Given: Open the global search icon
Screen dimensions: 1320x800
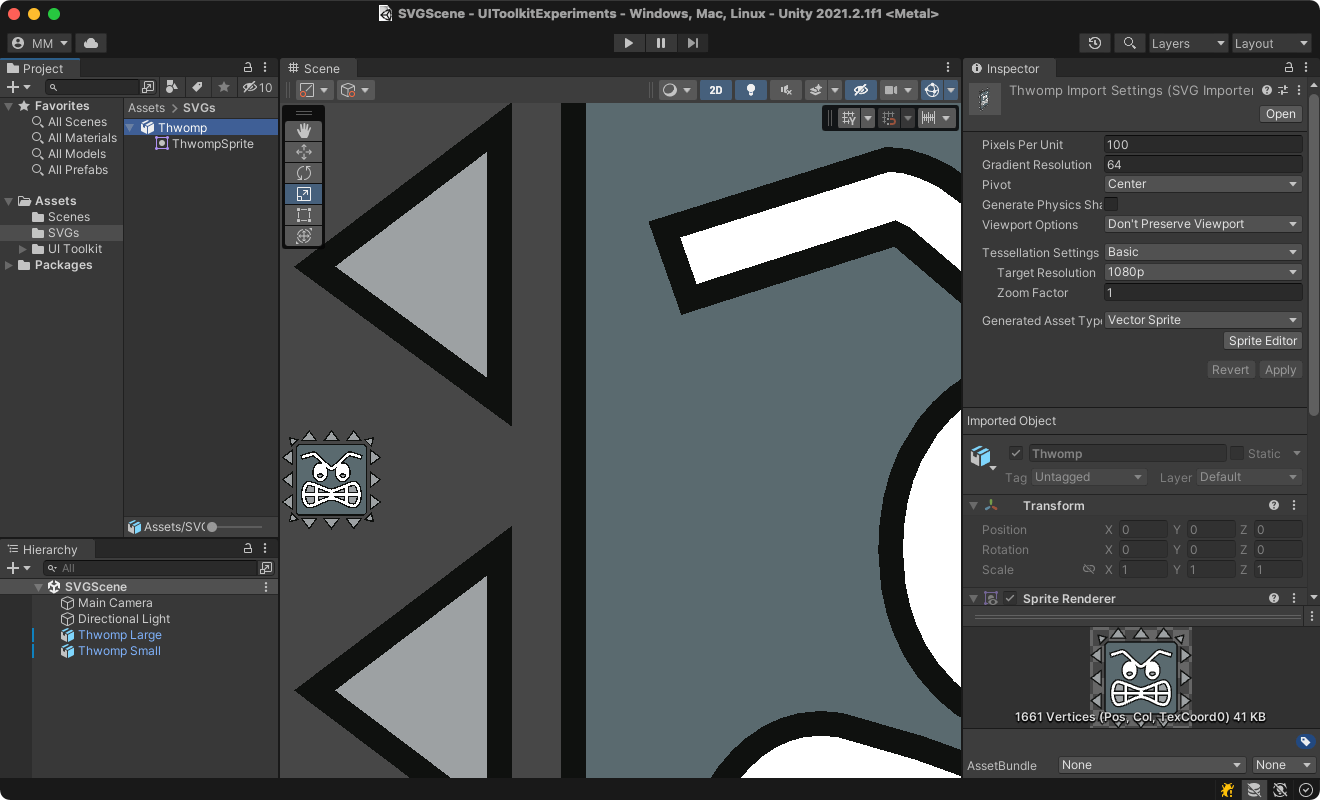Looking at the screenshot, I should coord(1129,43).
